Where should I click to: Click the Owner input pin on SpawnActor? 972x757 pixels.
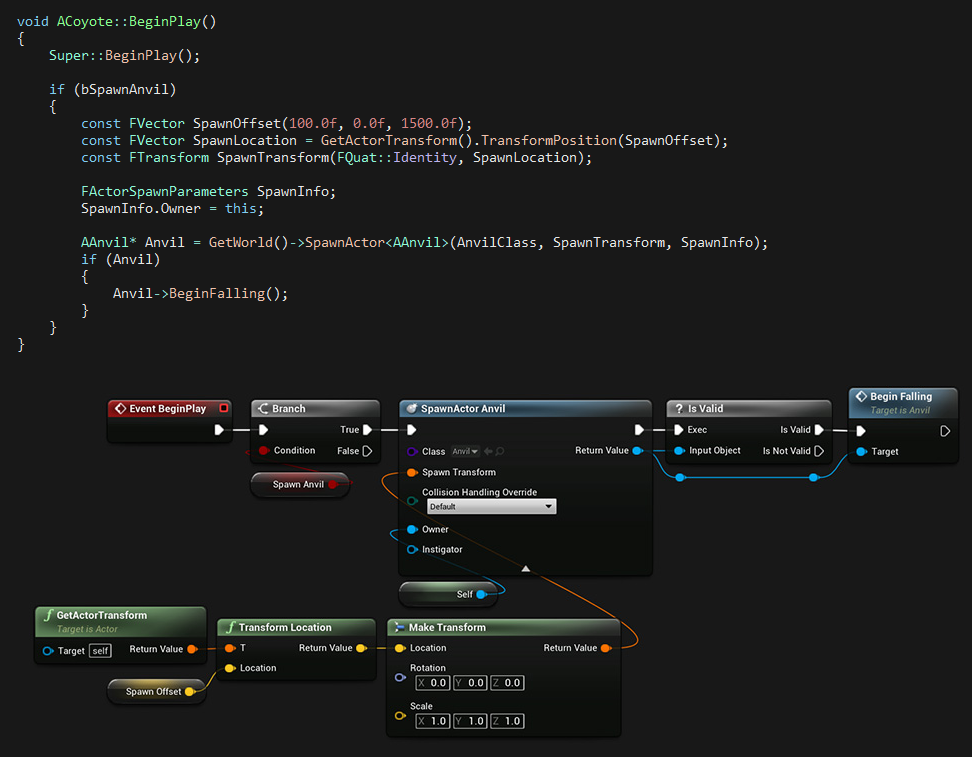412,529
